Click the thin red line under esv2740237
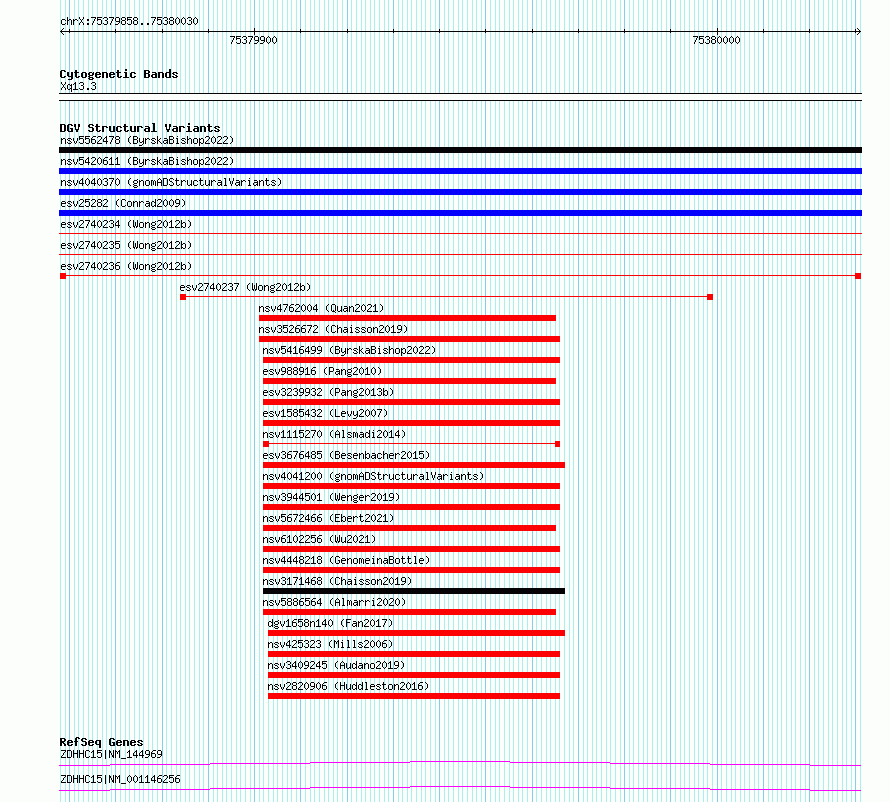 click(x=446, y=297)
